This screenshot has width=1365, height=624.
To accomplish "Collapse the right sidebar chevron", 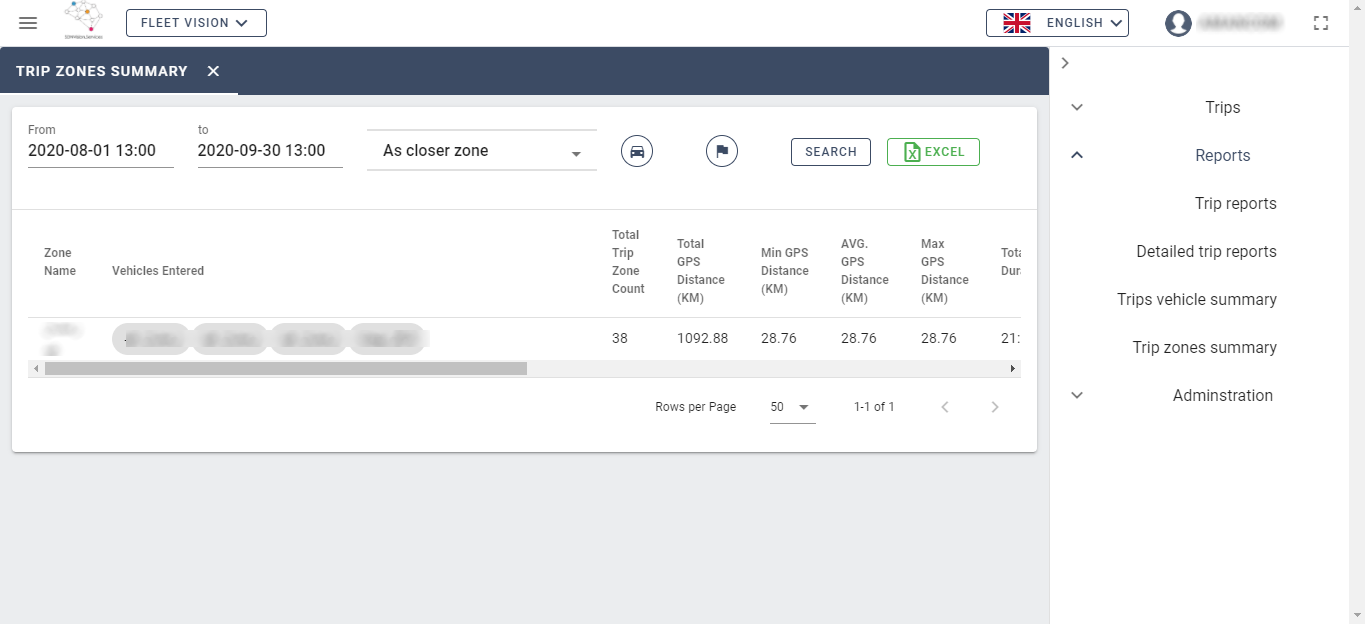I will 1065,63.
